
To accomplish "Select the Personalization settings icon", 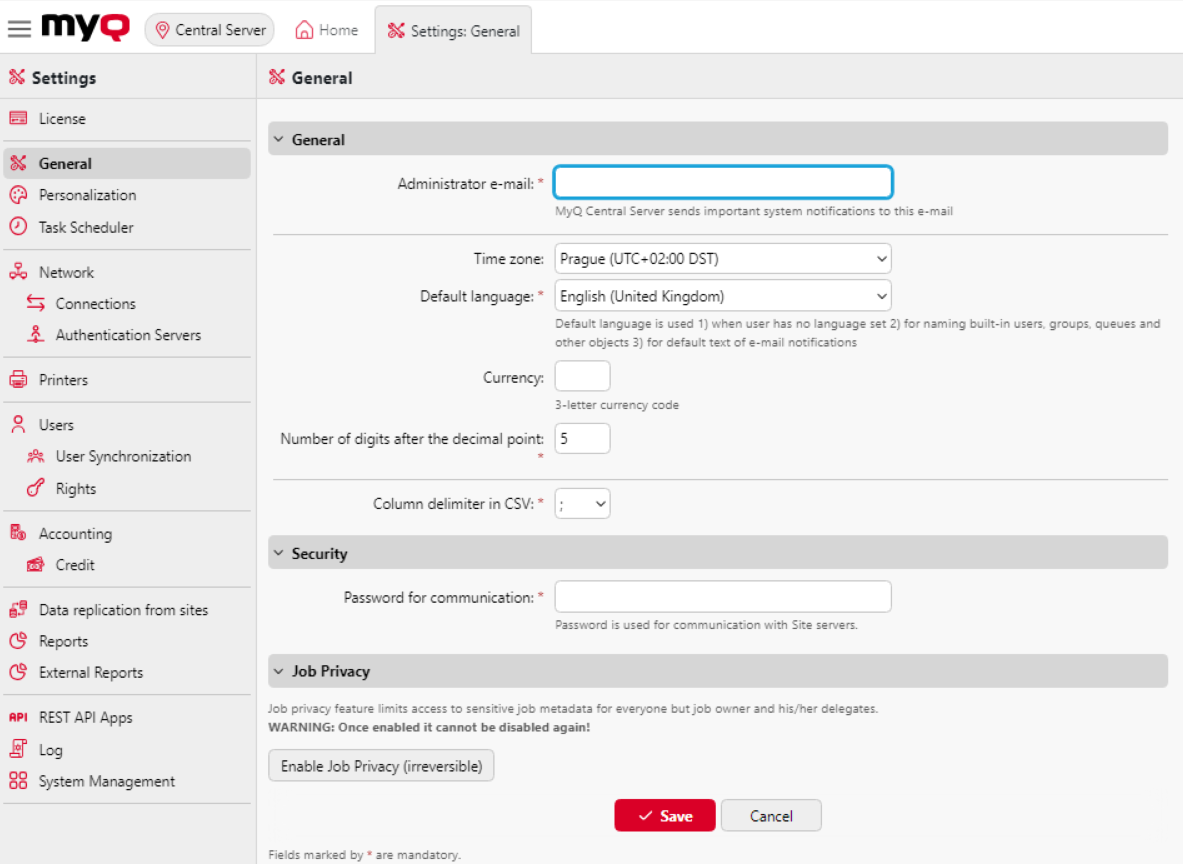I will pyautogui.click(x=16, y=195).
